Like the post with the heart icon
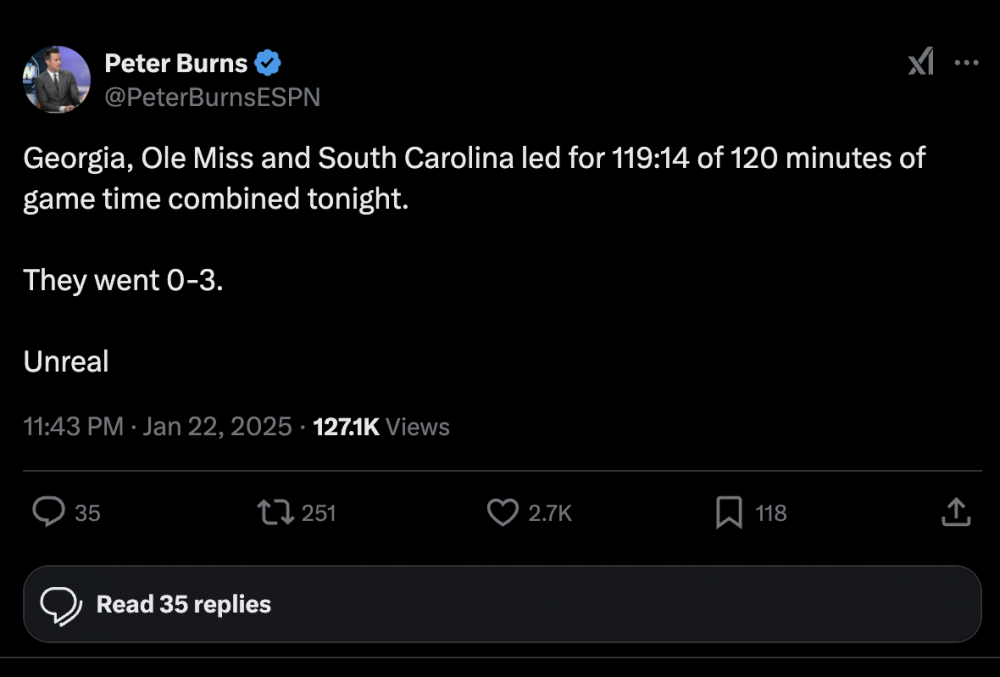Image resolution: width=1000 pixels, height=677 pixels. (x=502, y=513)
